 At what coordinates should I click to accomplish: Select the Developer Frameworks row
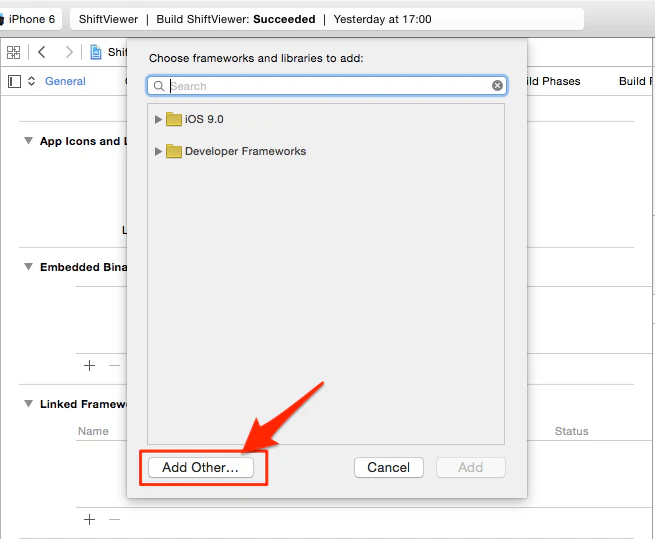tap(326, 151)
